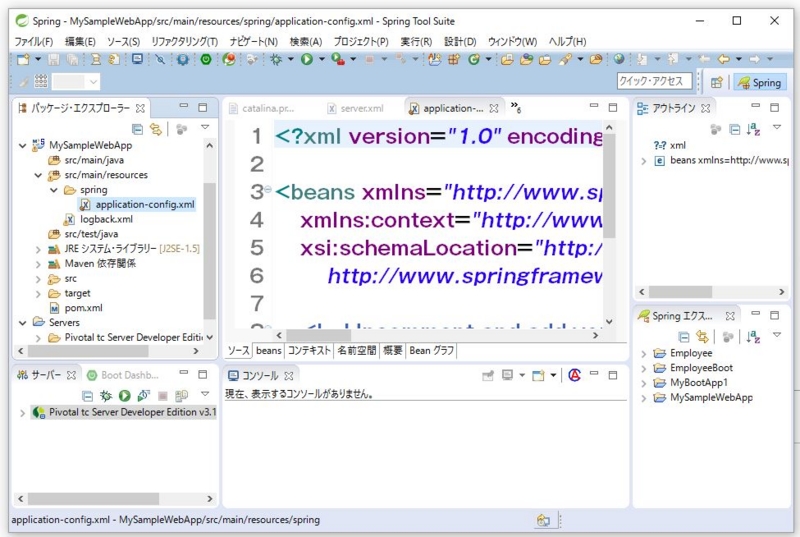Click Open Console icon in Console view
This screenshot has width=800, height=537.
(538, 376)
